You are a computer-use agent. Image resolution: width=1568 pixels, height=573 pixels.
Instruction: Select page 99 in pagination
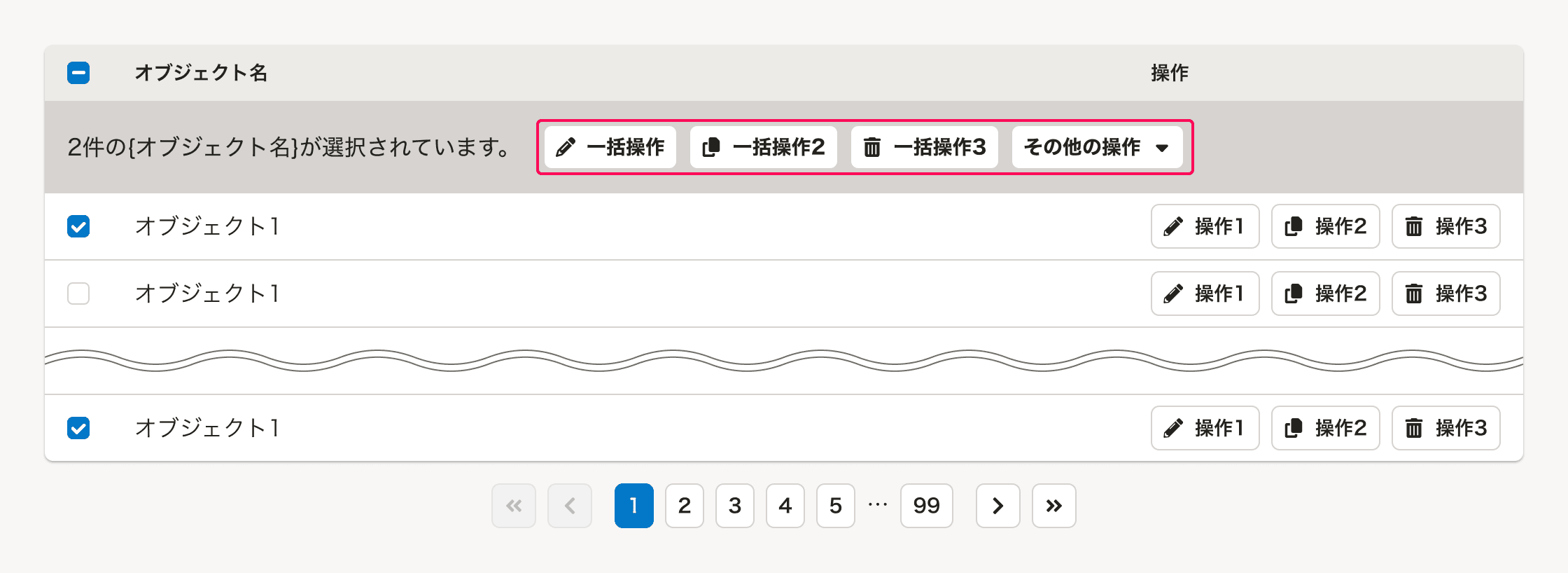tap(926, 506)
